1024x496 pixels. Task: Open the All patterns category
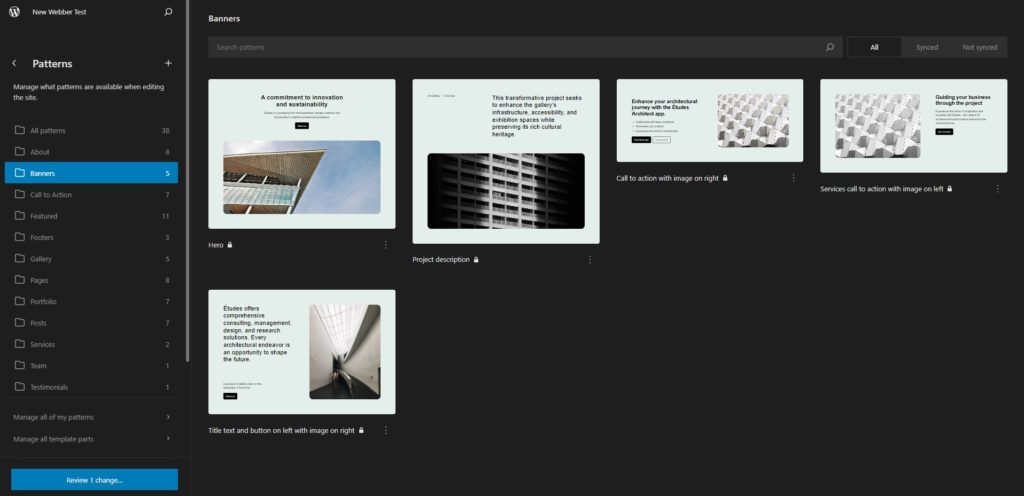point(48,131)
